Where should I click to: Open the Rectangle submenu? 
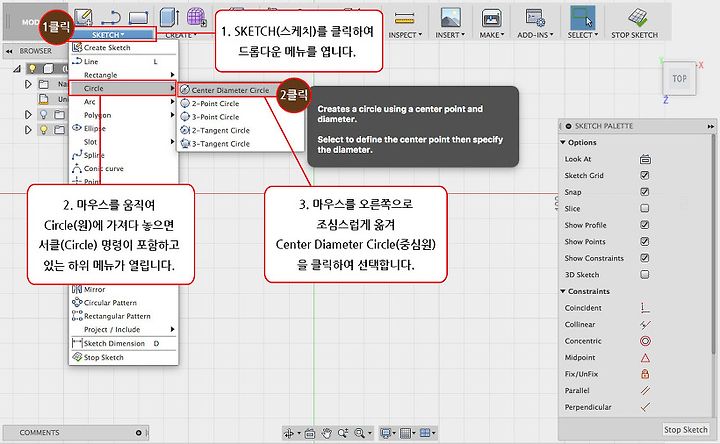pos(123,75)
